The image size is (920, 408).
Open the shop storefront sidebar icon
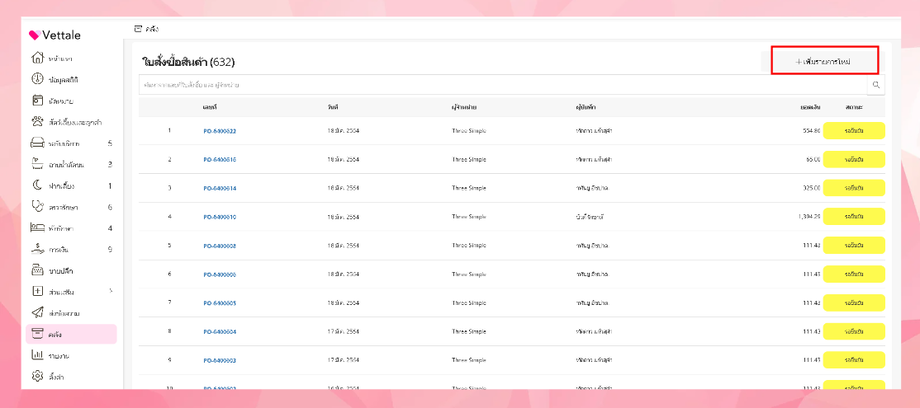point(37,271)
